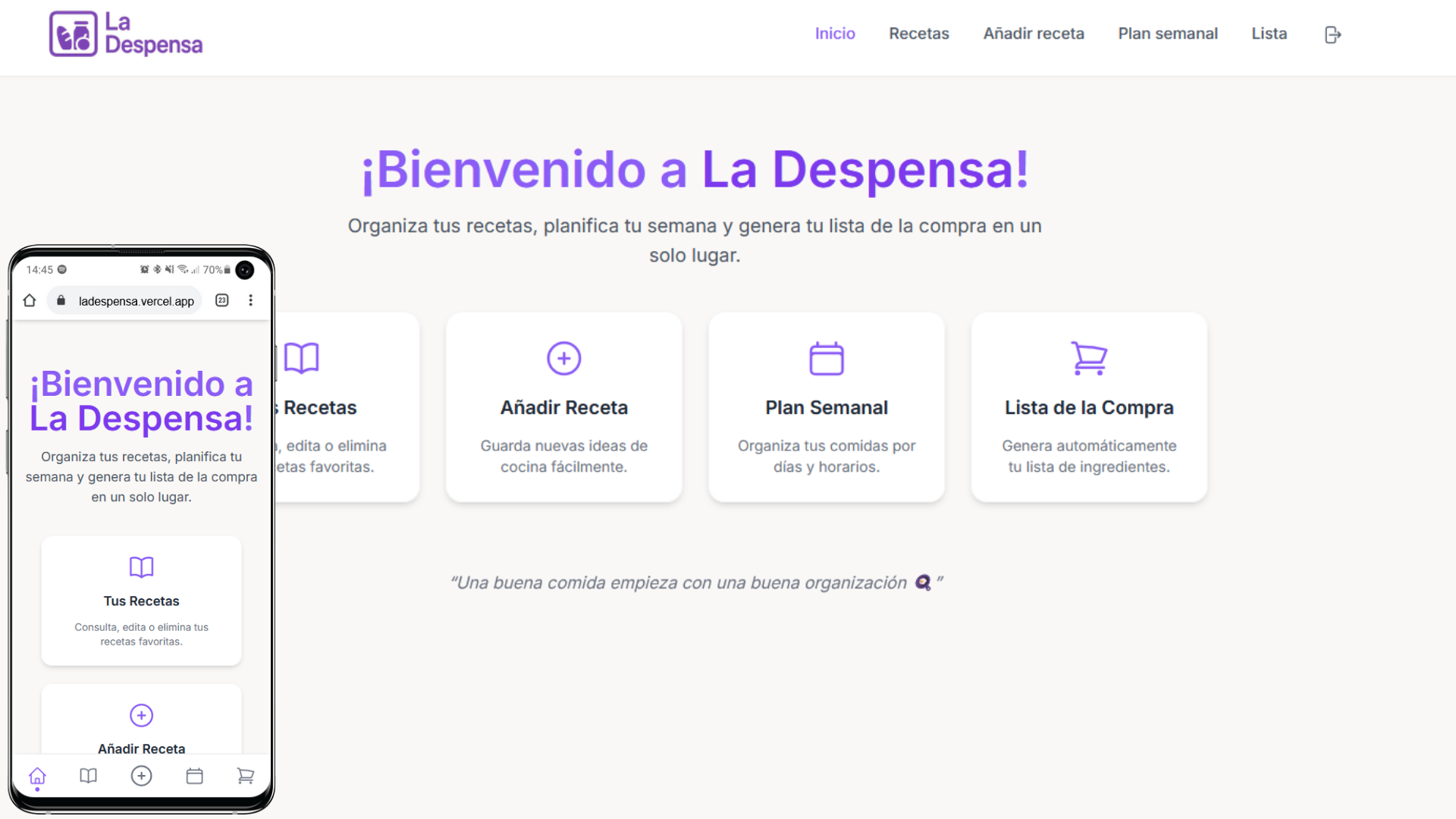
Task: Click the calendar icon on the Plan Semanal card
Action: [x=827, y=358]
